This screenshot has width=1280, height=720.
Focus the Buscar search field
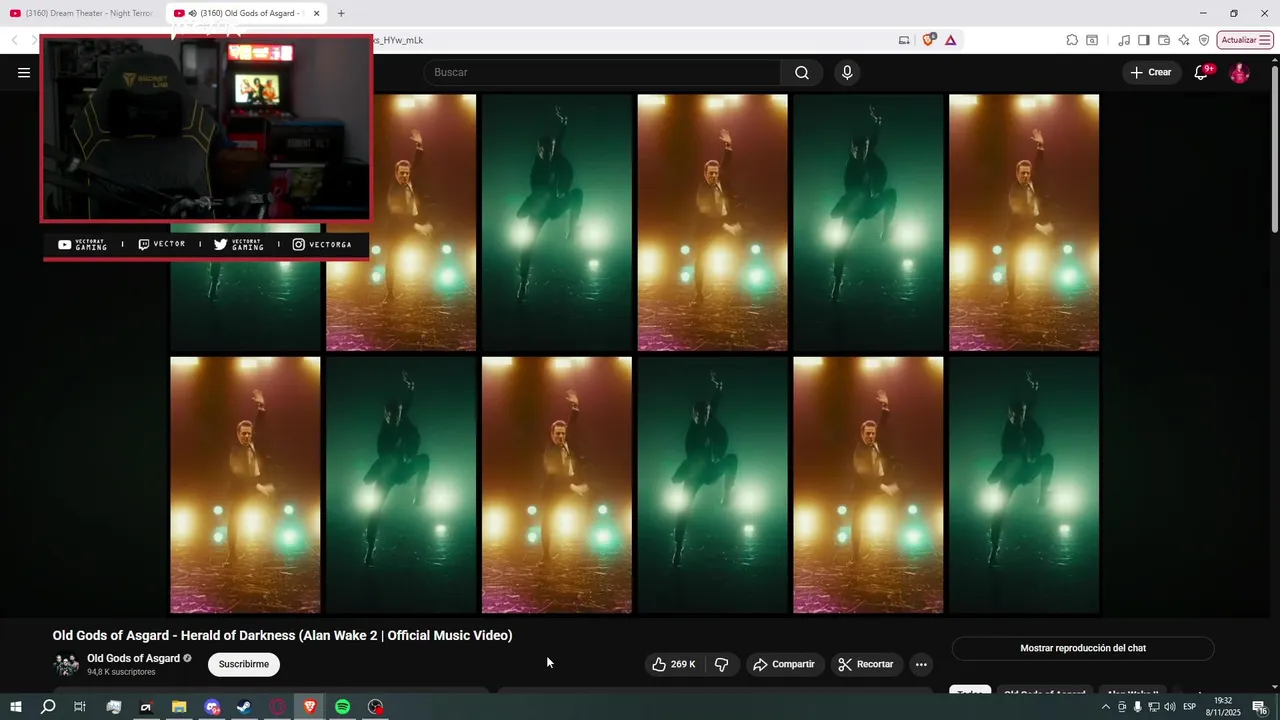(x=602, y=72)
